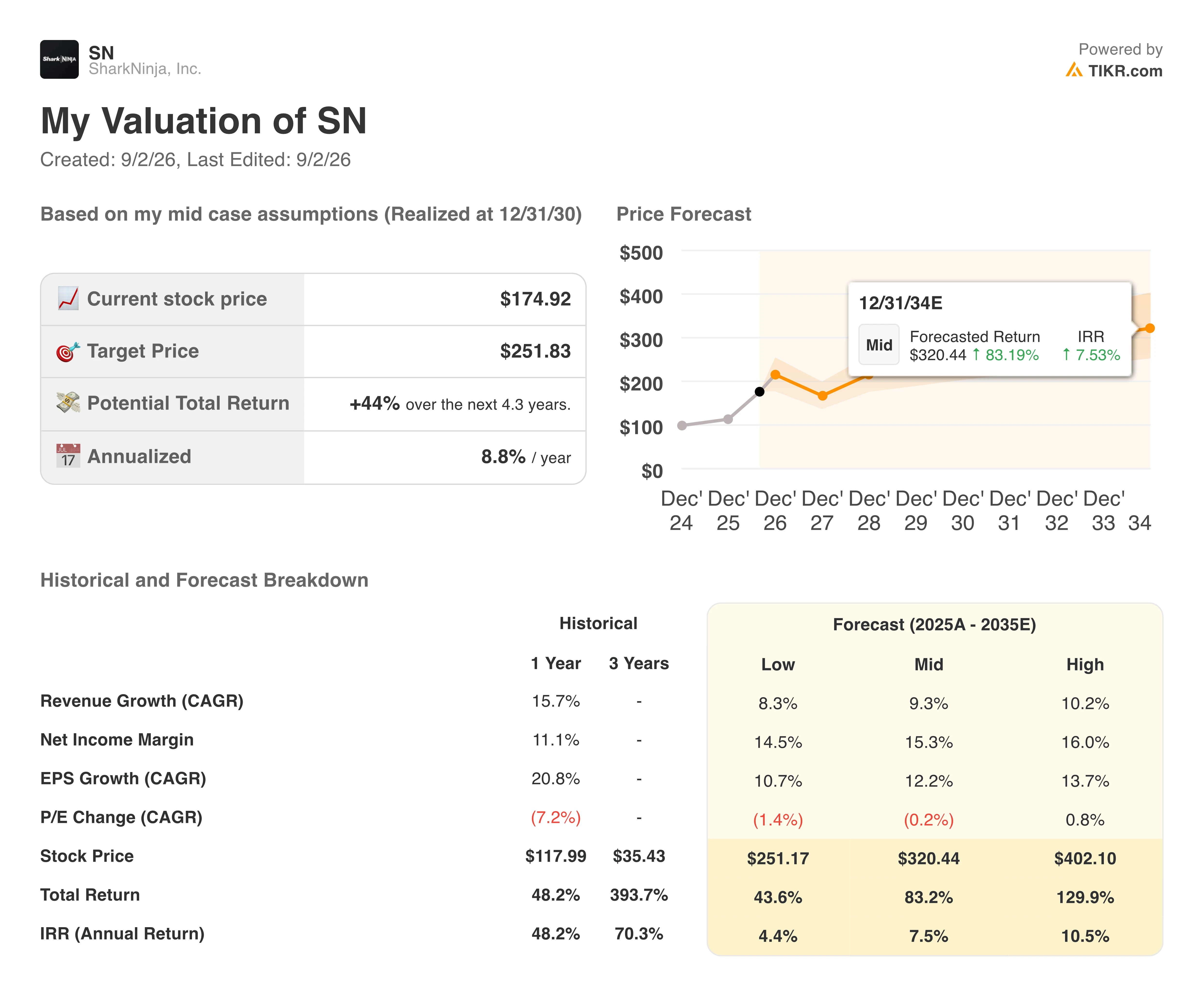1204x981 pixels.
Task: Select the Dec '26 orange forecast point
Action: 775,375
